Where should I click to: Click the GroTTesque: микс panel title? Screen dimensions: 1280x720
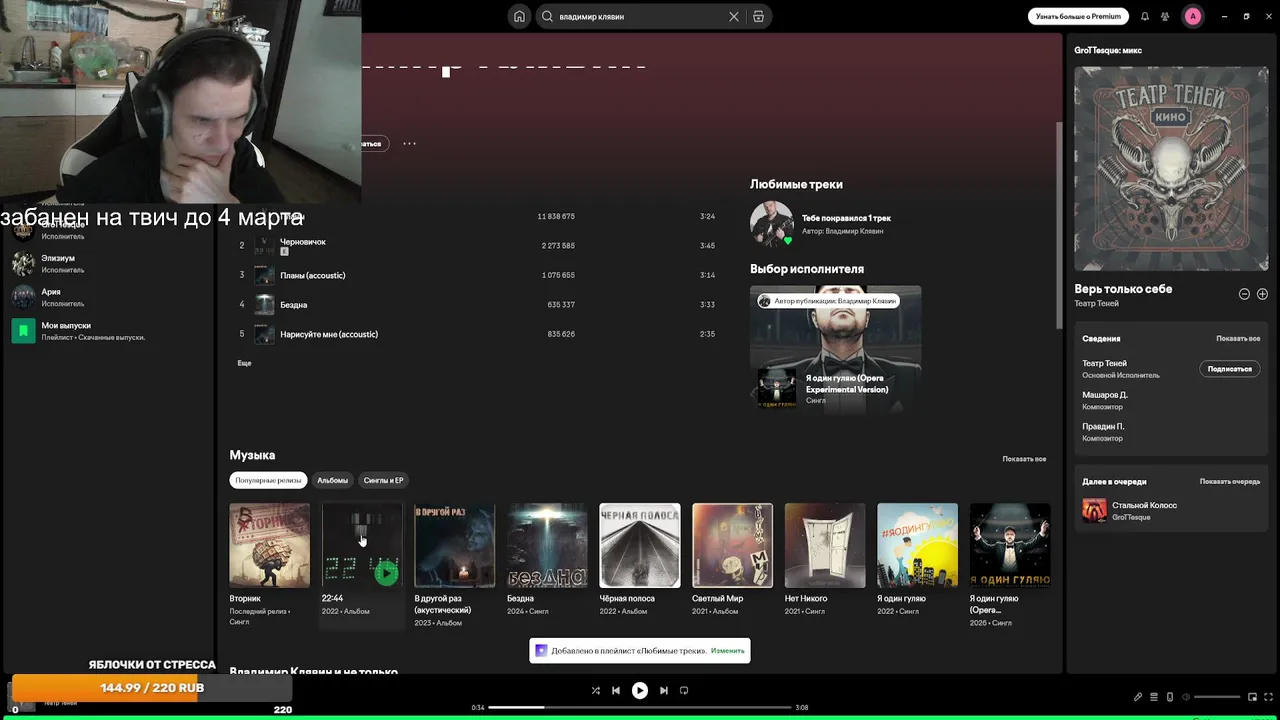tap(1108, 50)
